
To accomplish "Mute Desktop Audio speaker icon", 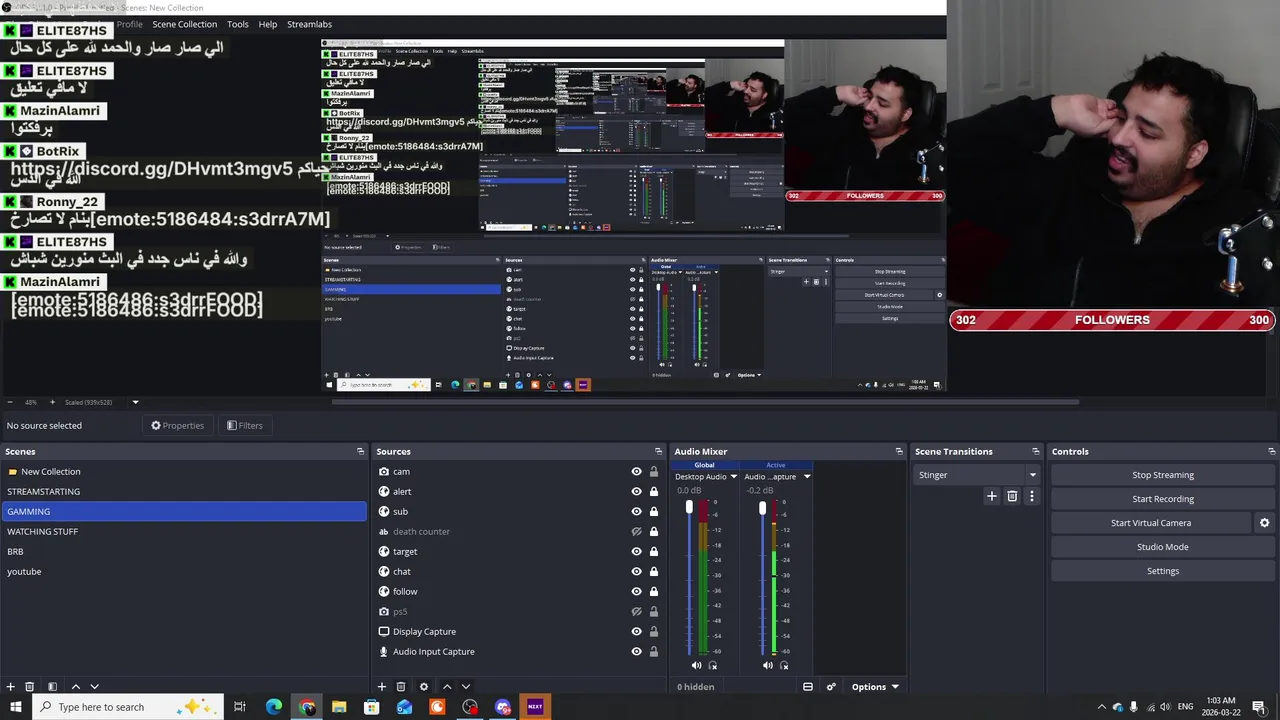I will point(697,665).
